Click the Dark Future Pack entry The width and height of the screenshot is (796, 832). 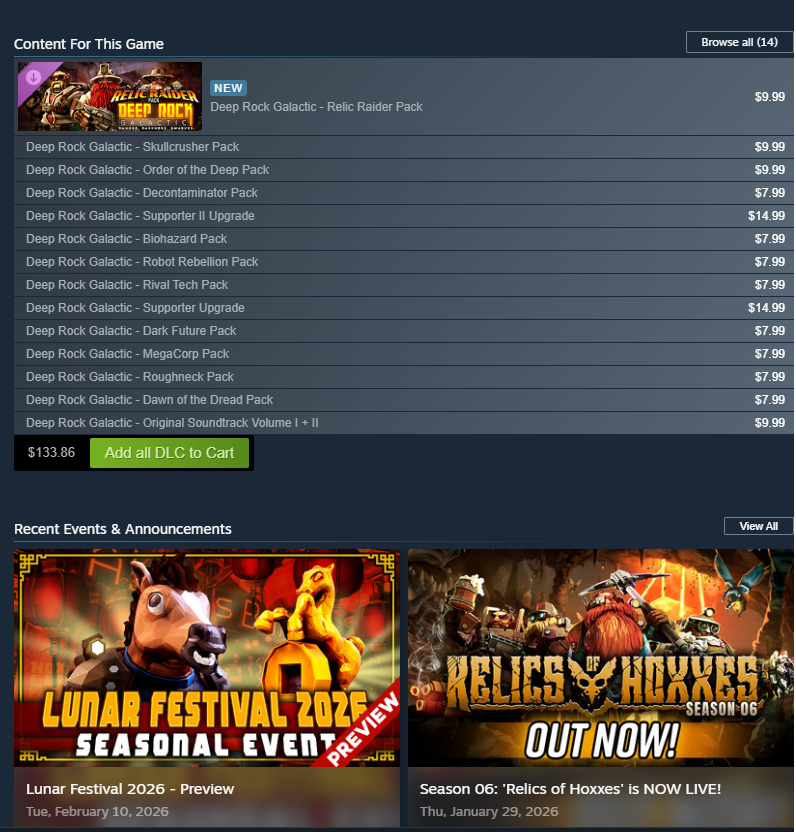coord(404,331)
